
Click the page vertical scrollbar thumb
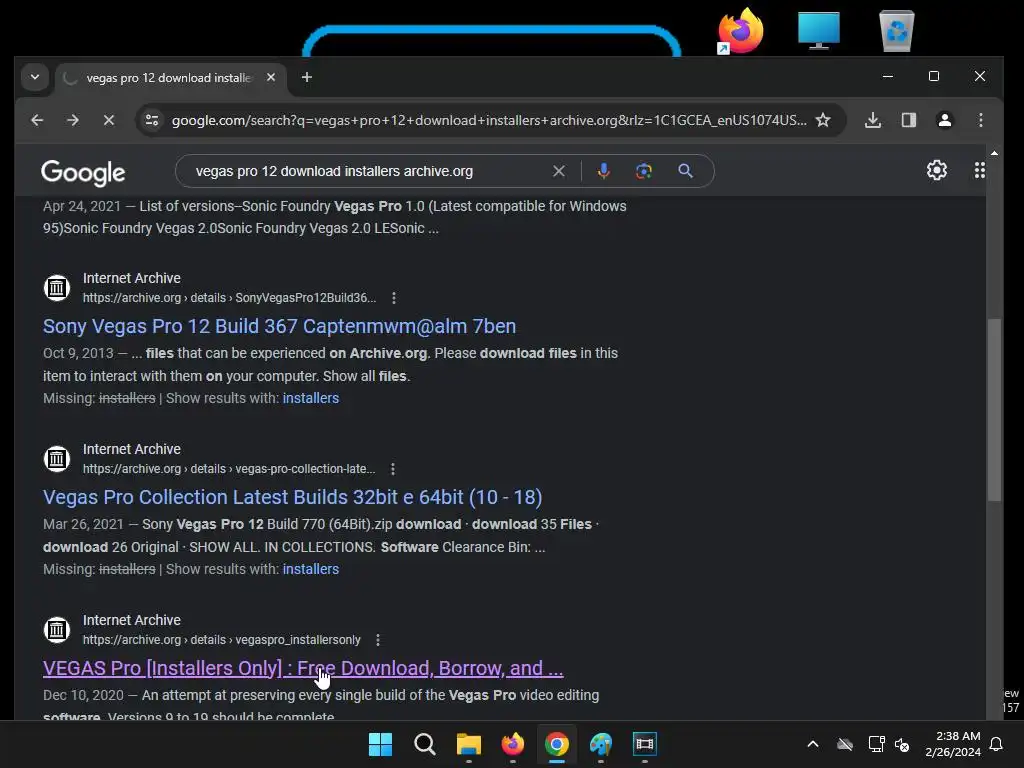pos(994,410)
